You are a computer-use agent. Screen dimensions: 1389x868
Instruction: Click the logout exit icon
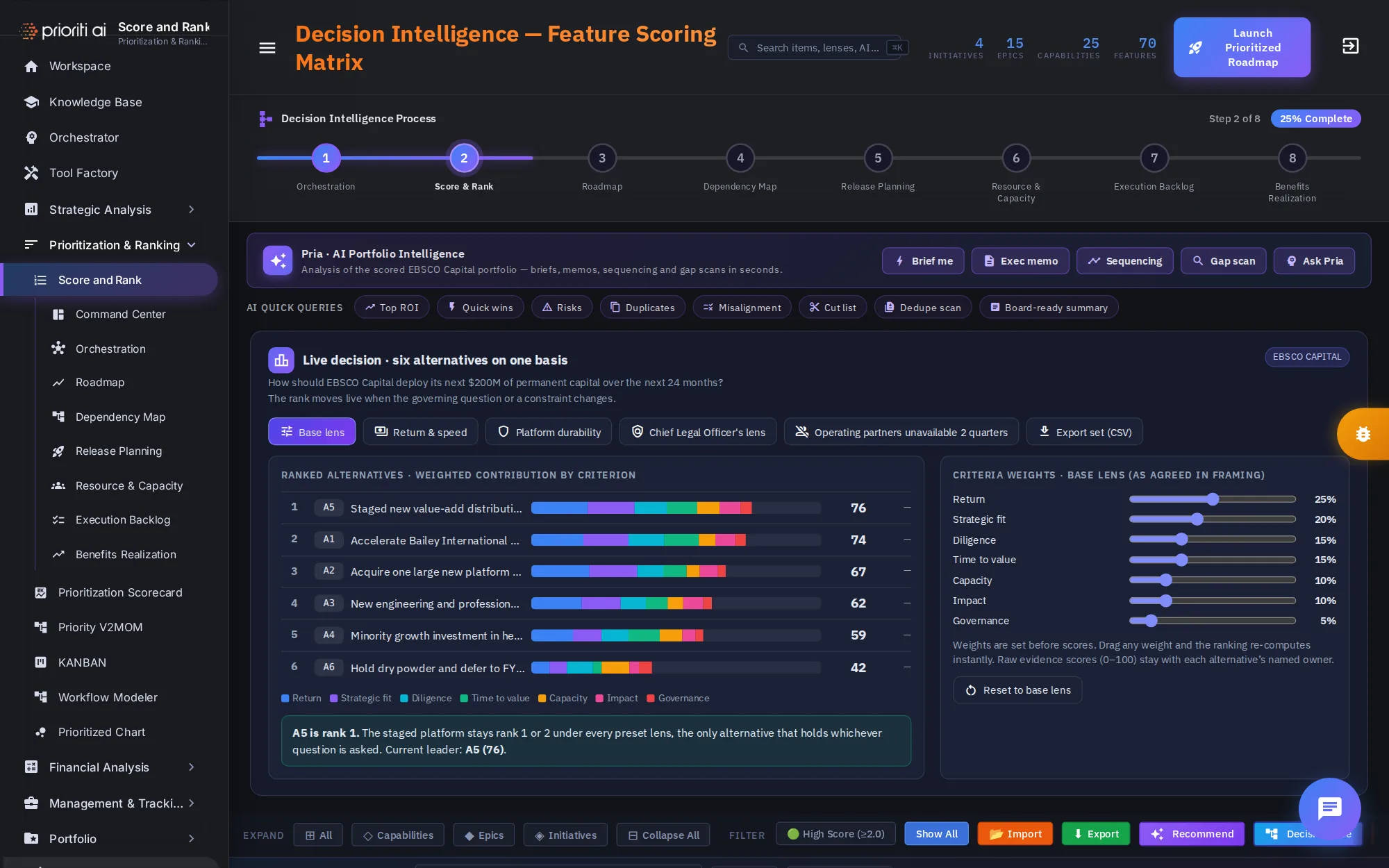pyautogui.click(x=1350, y=47)
